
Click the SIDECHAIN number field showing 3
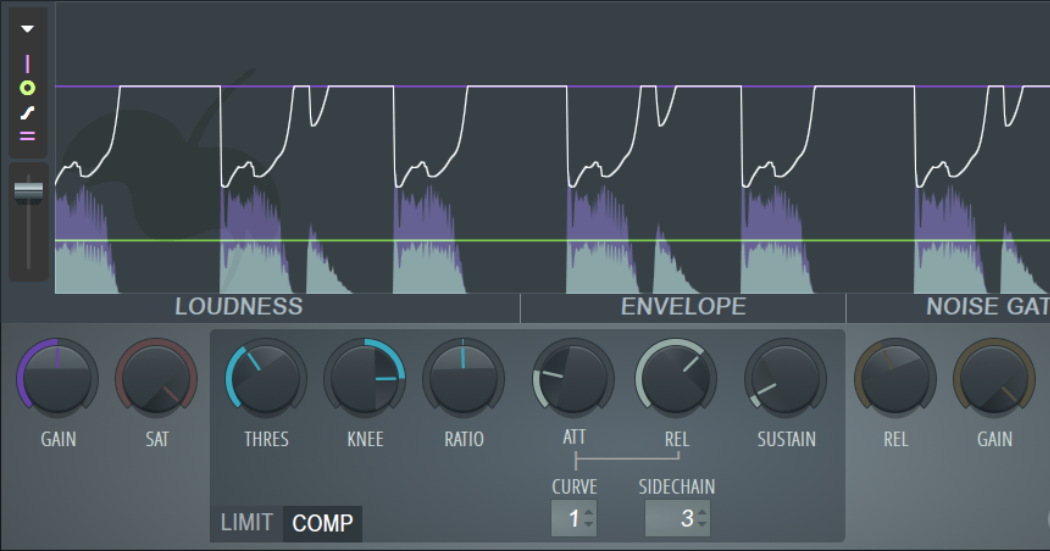(677, 518)
